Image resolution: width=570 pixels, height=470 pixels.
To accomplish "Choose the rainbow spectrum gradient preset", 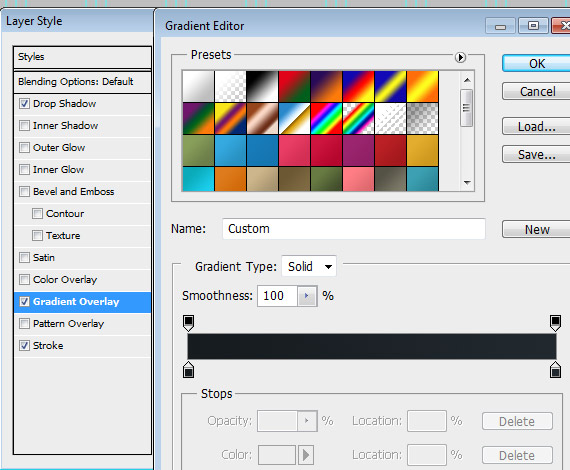I will pyautogui.click(x=326, y=118).
